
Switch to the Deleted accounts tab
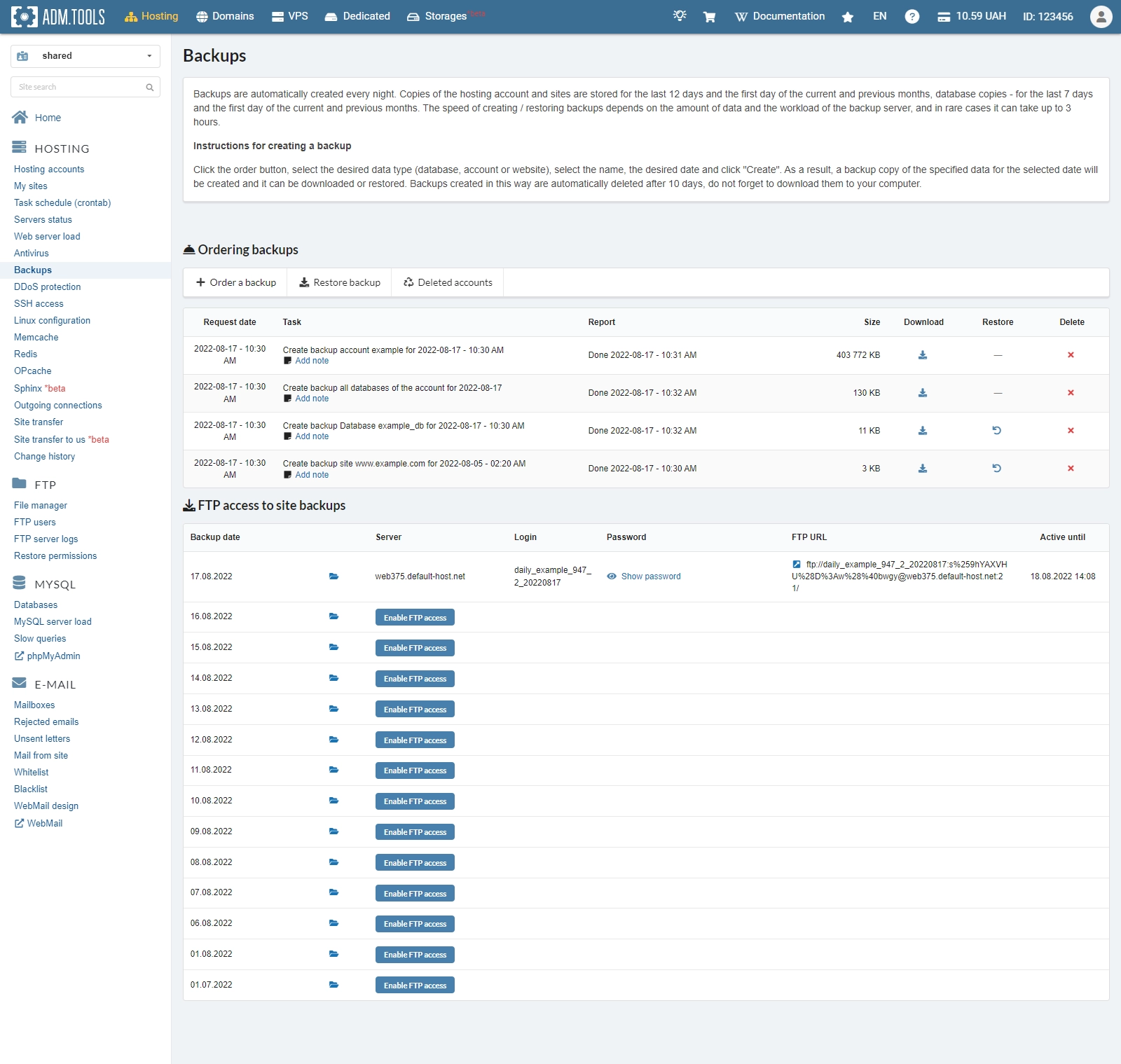tap(448, 283)
